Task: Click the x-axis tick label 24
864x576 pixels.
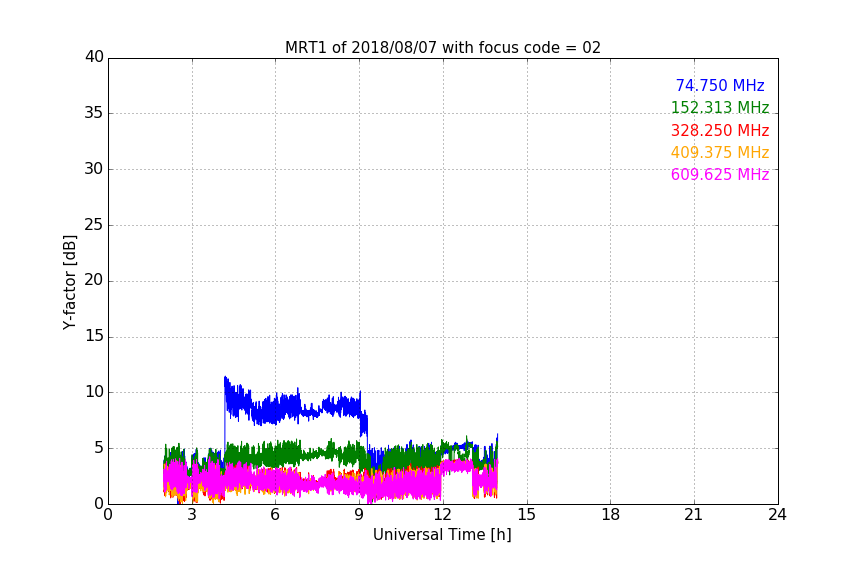Action: [x=777, y=515]
